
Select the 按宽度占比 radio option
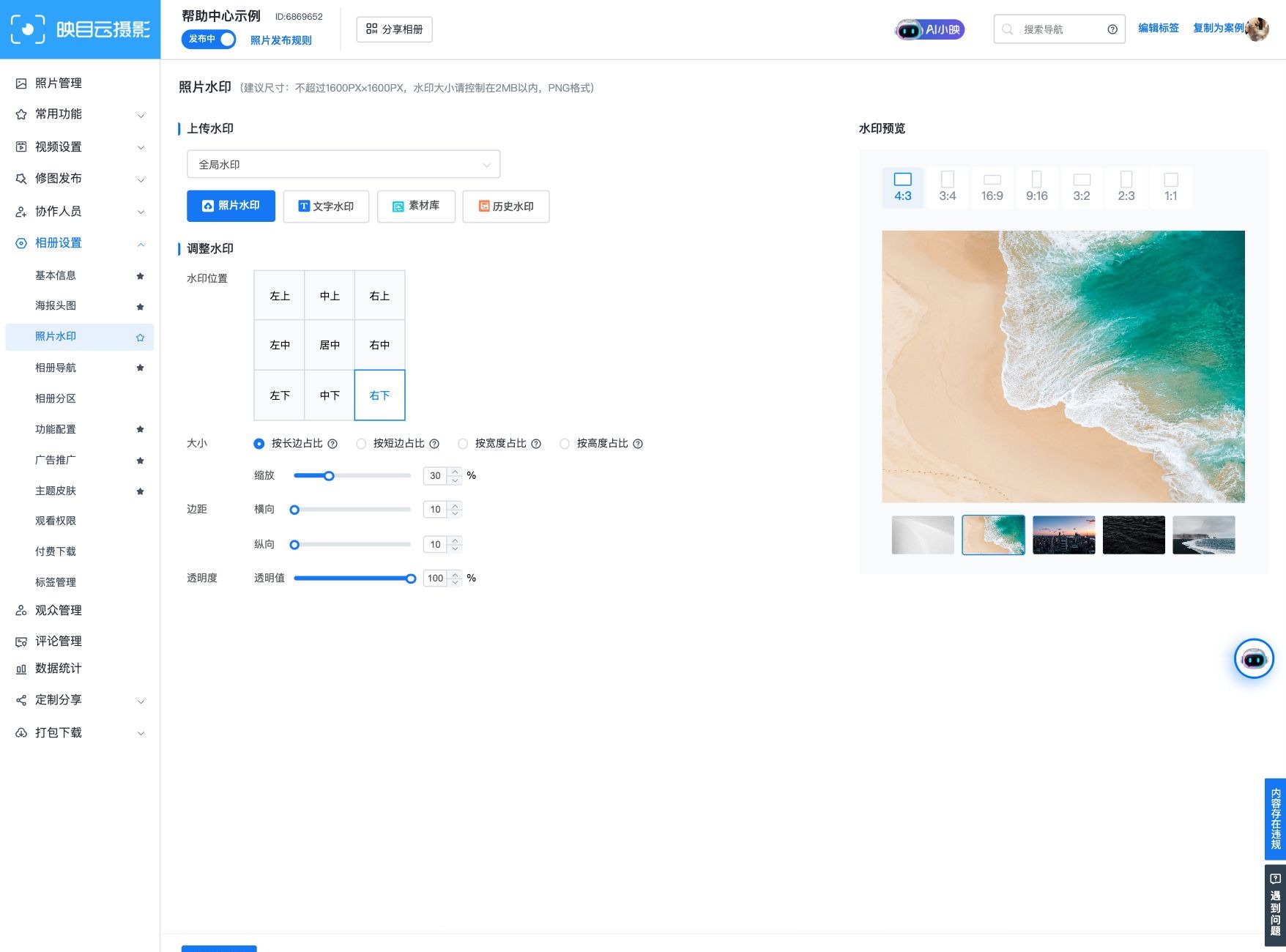coord(463,444)
